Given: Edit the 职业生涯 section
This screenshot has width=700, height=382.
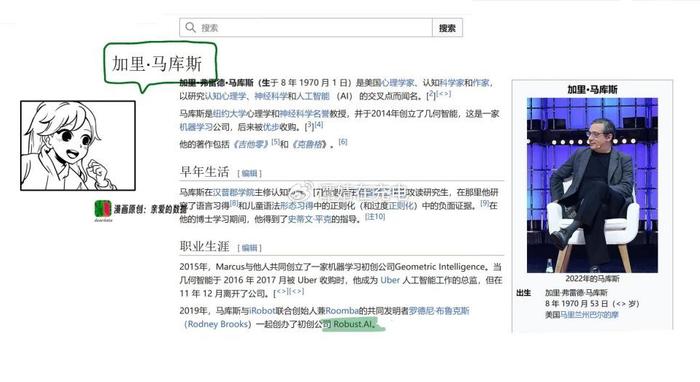Looking at the screenshot, I should click(250, 248).
